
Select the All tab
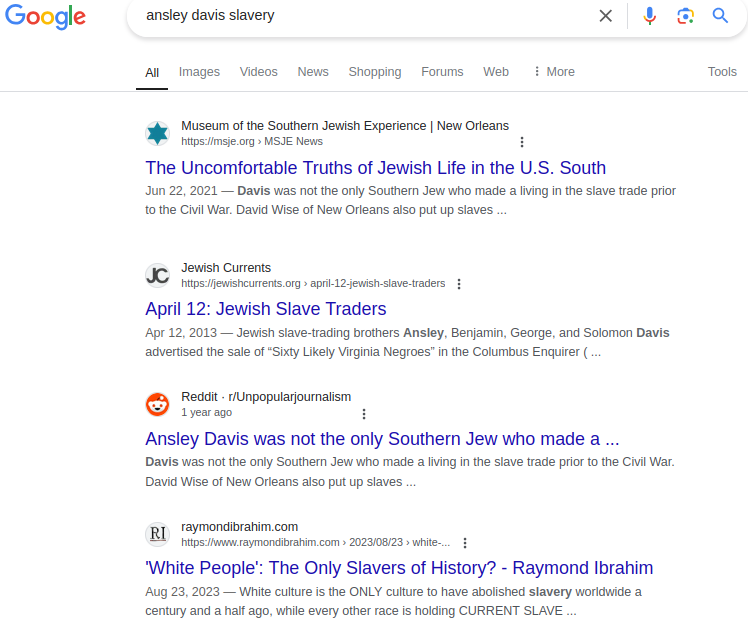click(x=152, y=72)
